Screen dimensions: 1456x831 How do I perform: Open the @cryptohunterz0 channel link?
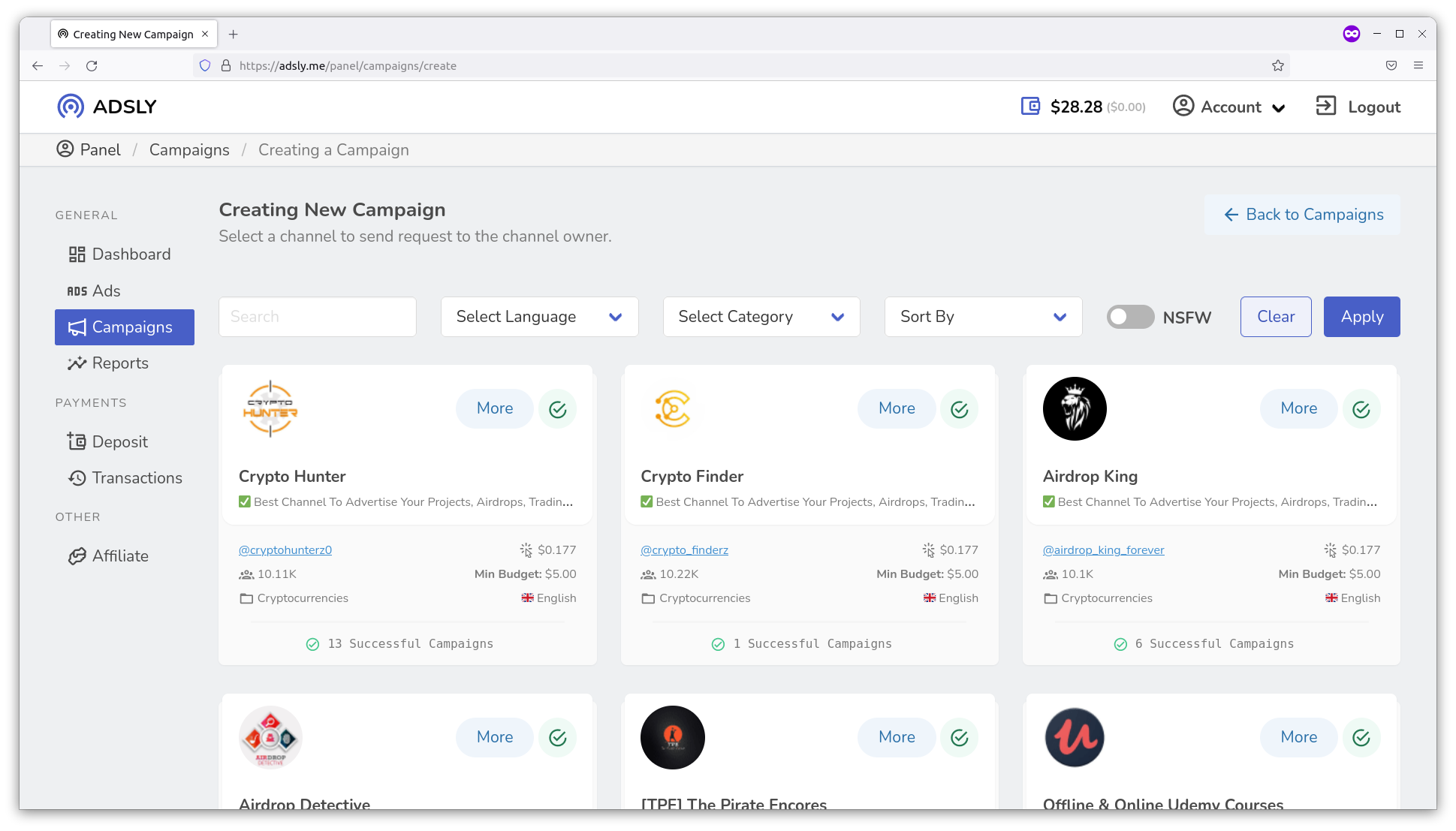(x=285, y=550)
